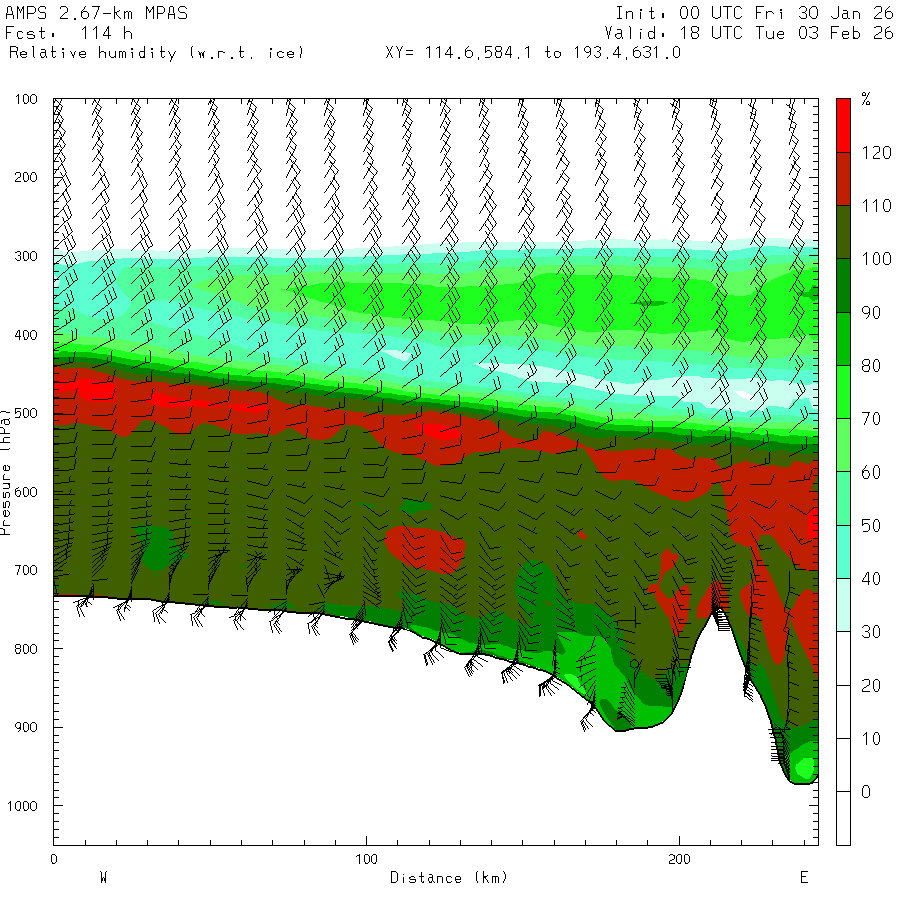Click the olive 100–110 colorbar segment
Viewport: 900px width, 900px height.
843,232
